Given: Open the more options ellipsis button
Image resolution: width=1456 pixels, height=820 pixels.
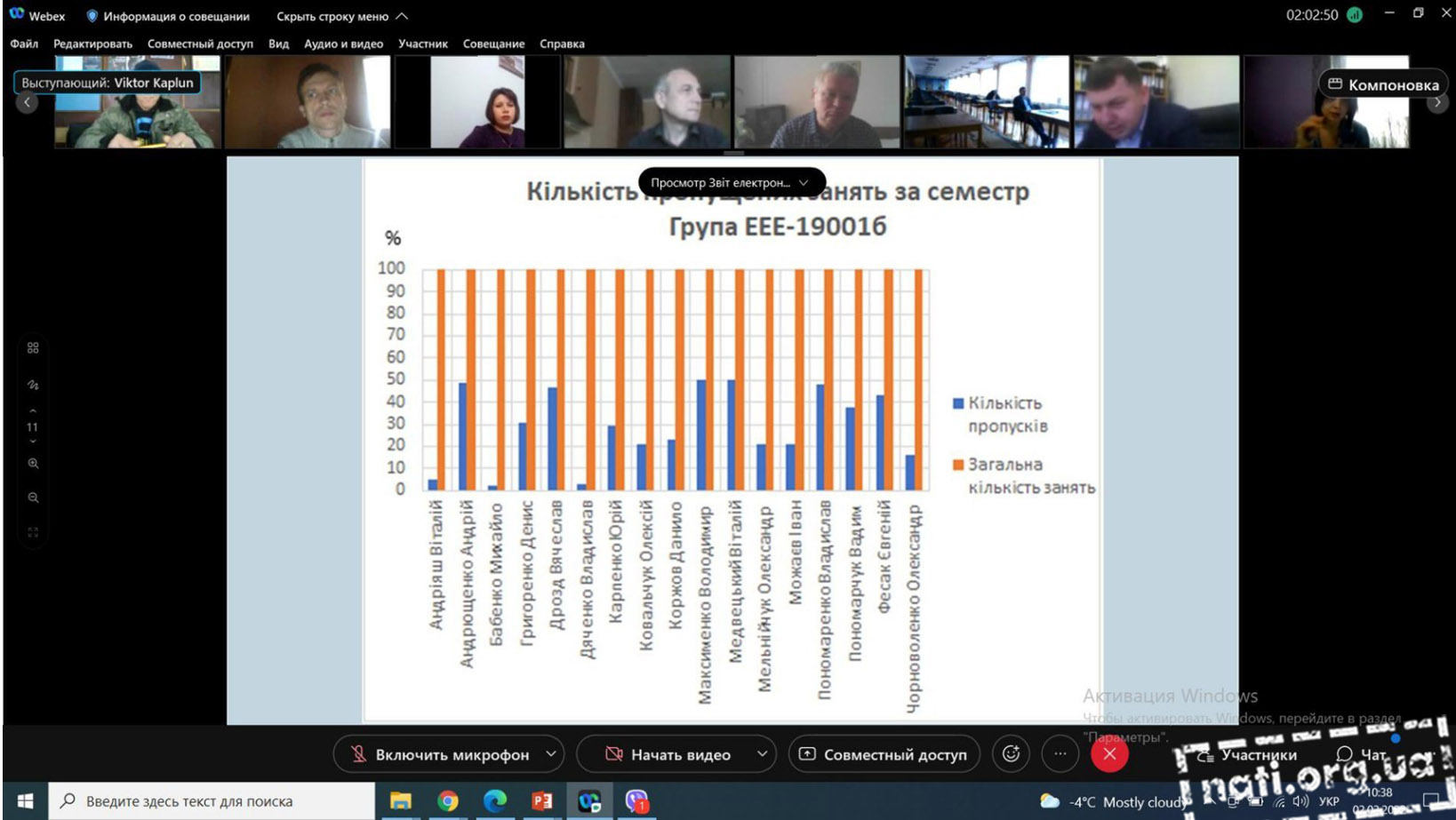Looking at the screenshot, I should coord(1060,754).
